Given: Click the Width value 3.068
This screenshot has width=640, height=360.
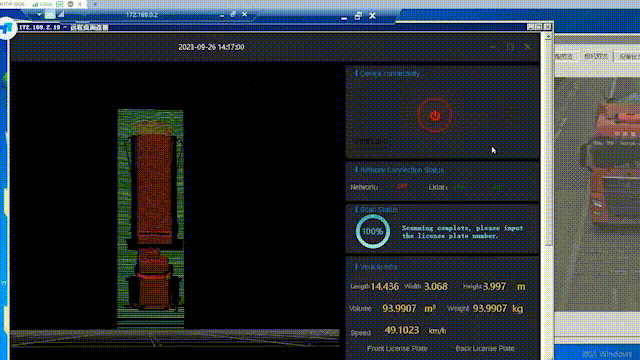Looking at the screenshot, I should tap(436, 287).
